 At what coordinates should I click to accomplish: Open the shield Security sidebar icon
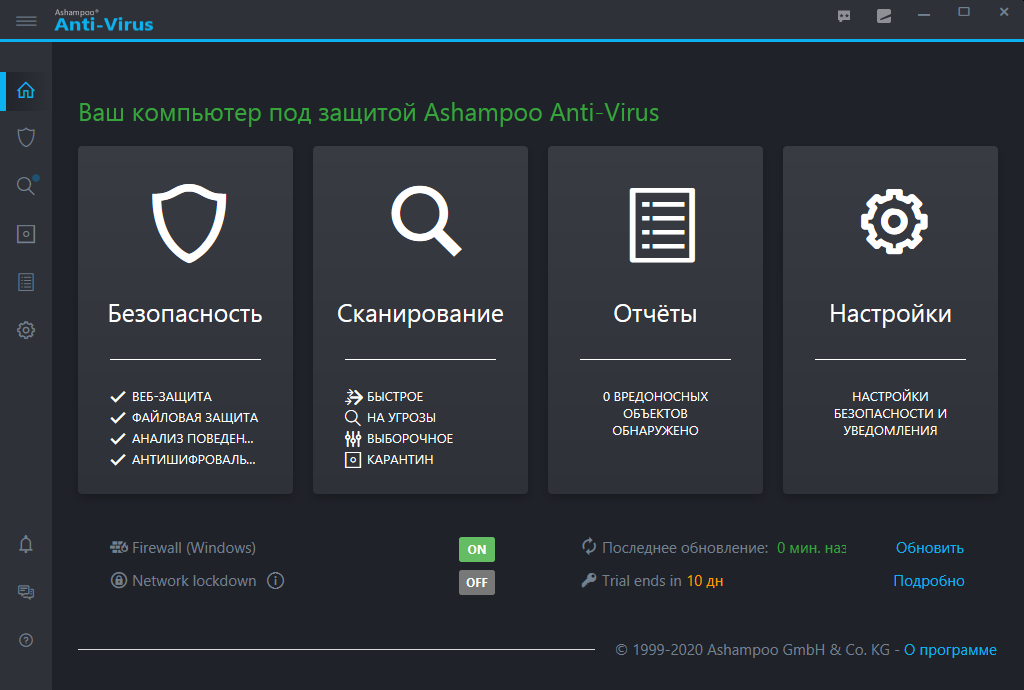(x=26, y=138)
